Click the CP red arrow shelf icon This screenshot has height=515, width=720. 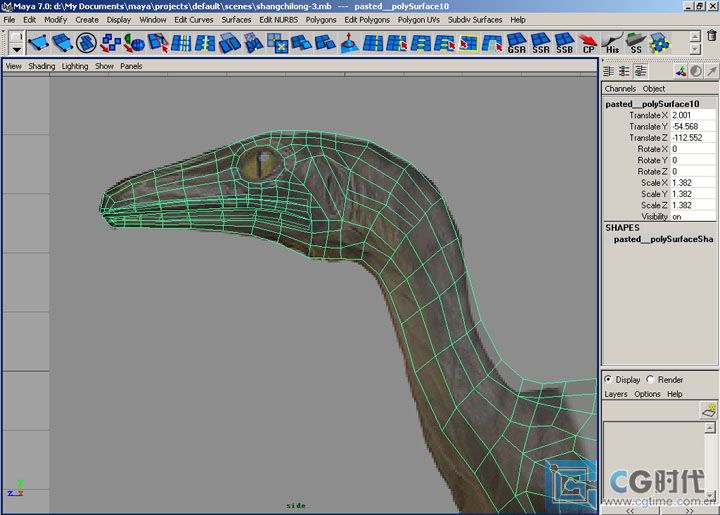pos(588,44)
